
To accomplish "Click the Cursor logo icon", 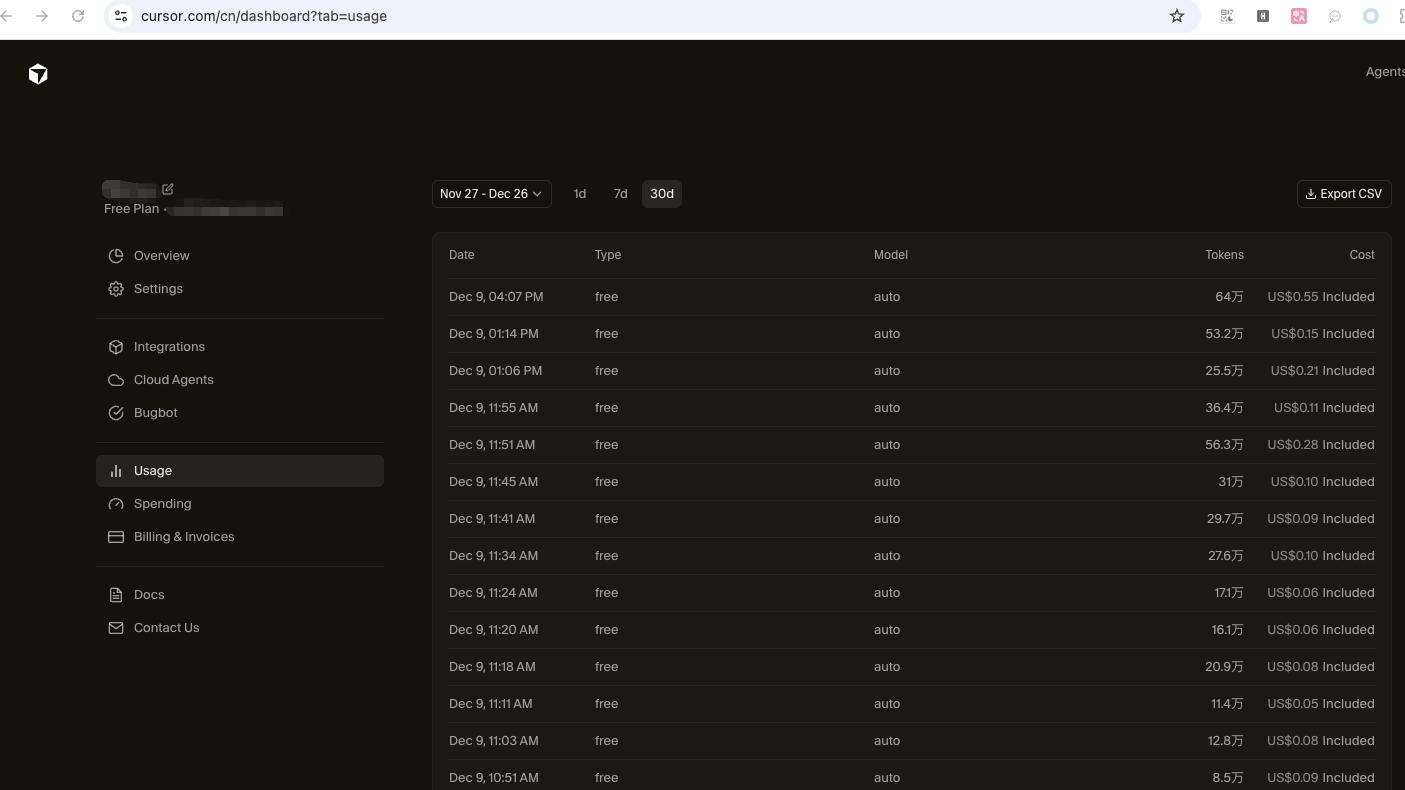I will click(38, 74).
